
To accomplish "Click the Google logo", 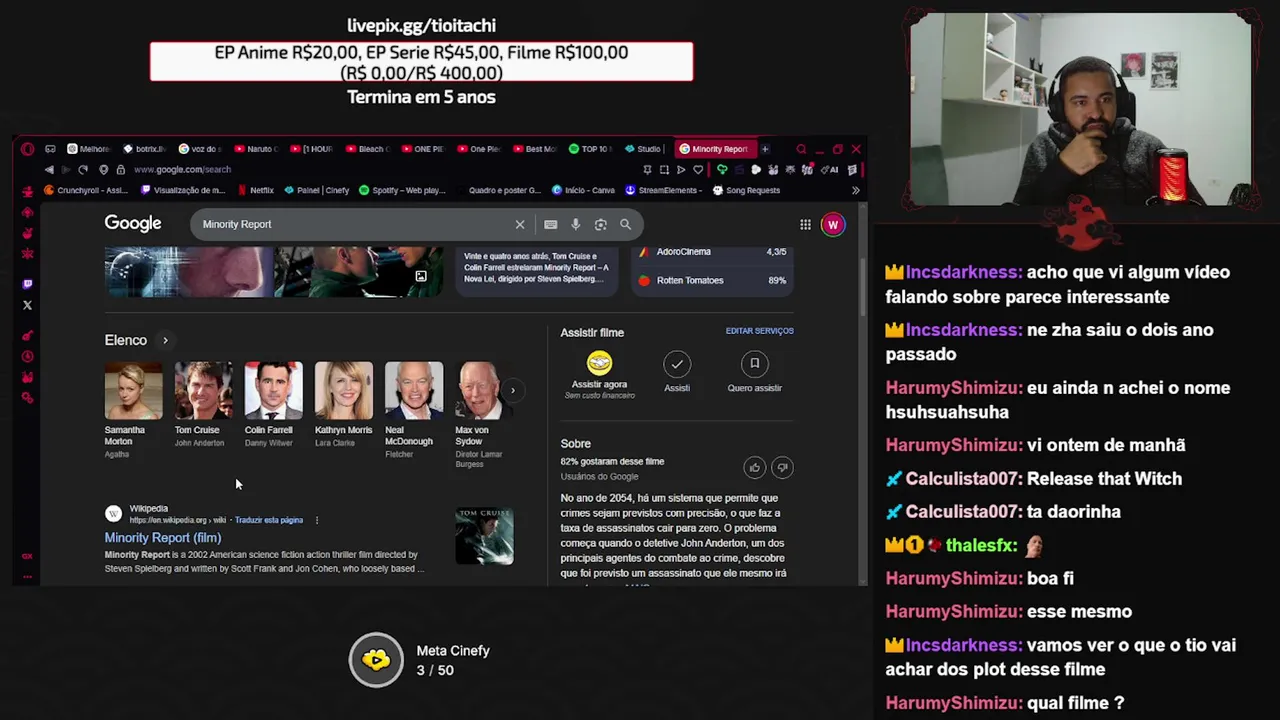I will 133,223.
